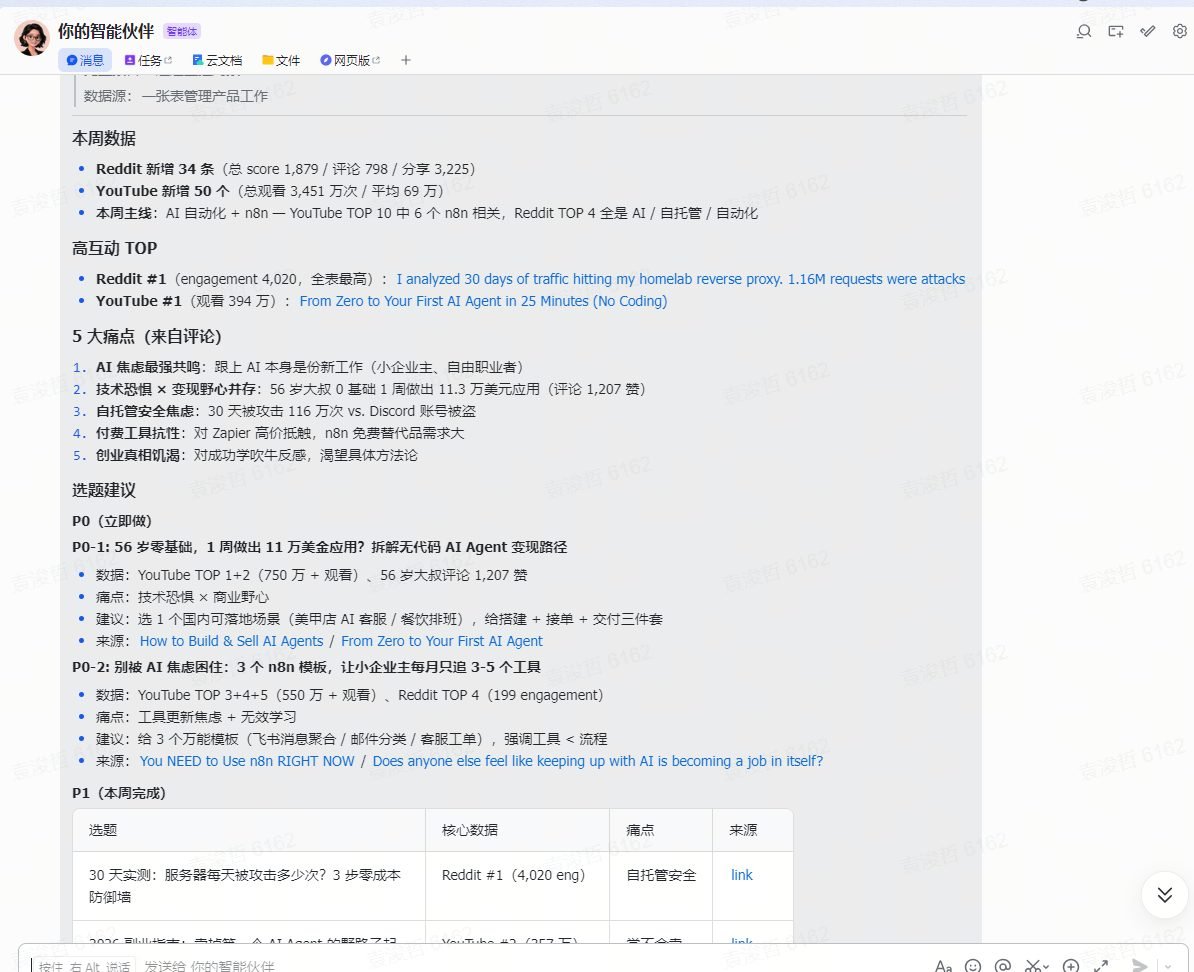The width and height of the screenshot is (1194, 972).
Task: Open the link in the 自托管安全 table row
Action: coord(742,875)
